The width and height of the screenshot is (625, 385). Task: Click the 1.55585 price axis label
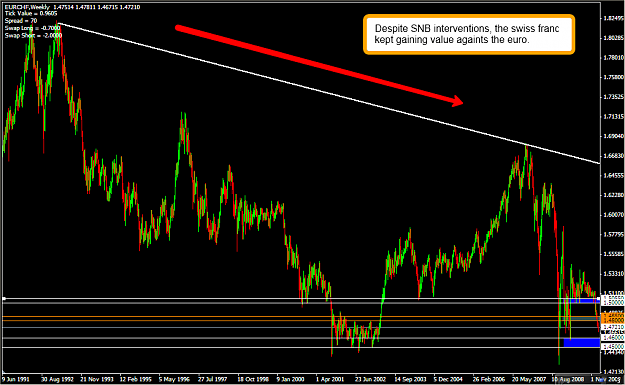[614, 254]
